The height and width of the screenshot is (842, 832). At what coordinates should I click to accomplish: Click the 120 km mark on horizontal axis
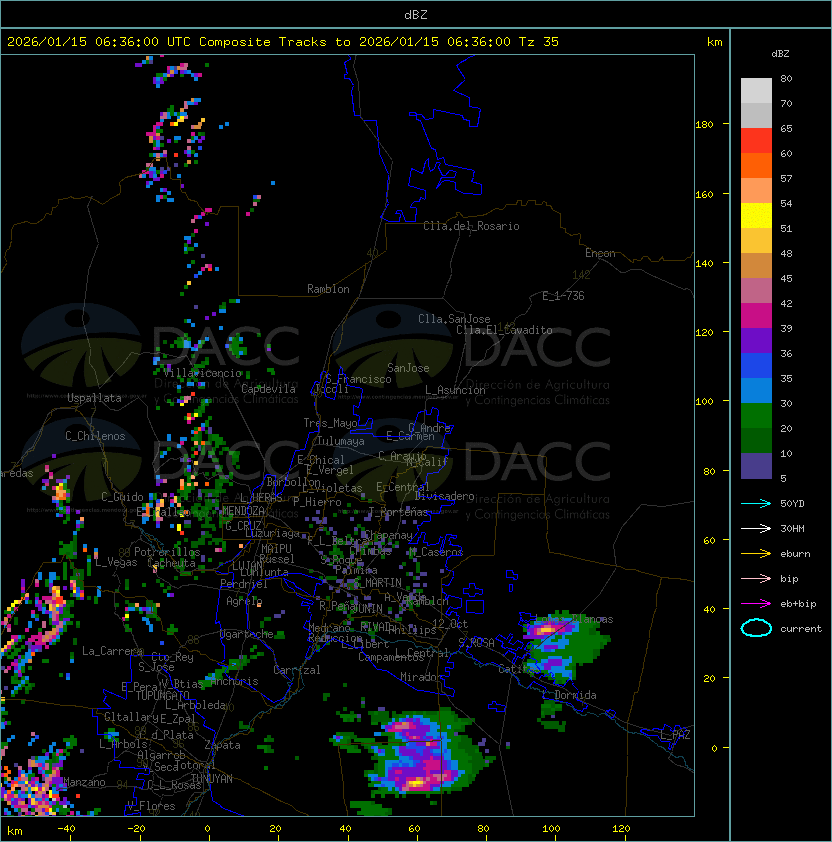coord(621,829)
